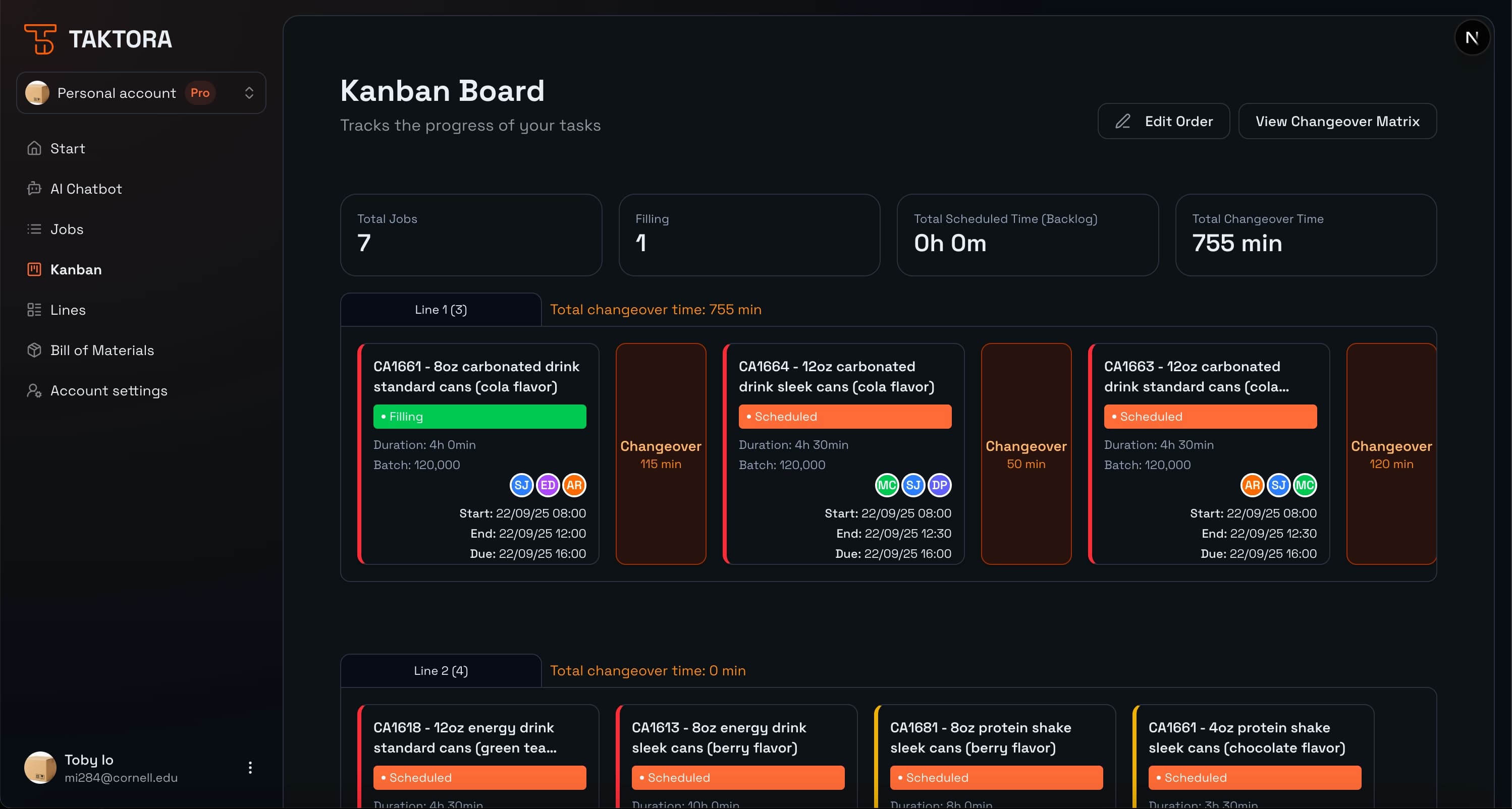This screenshot has height=809, width=1512.
Task: Open the AI Chatbot
Action: 86,188
